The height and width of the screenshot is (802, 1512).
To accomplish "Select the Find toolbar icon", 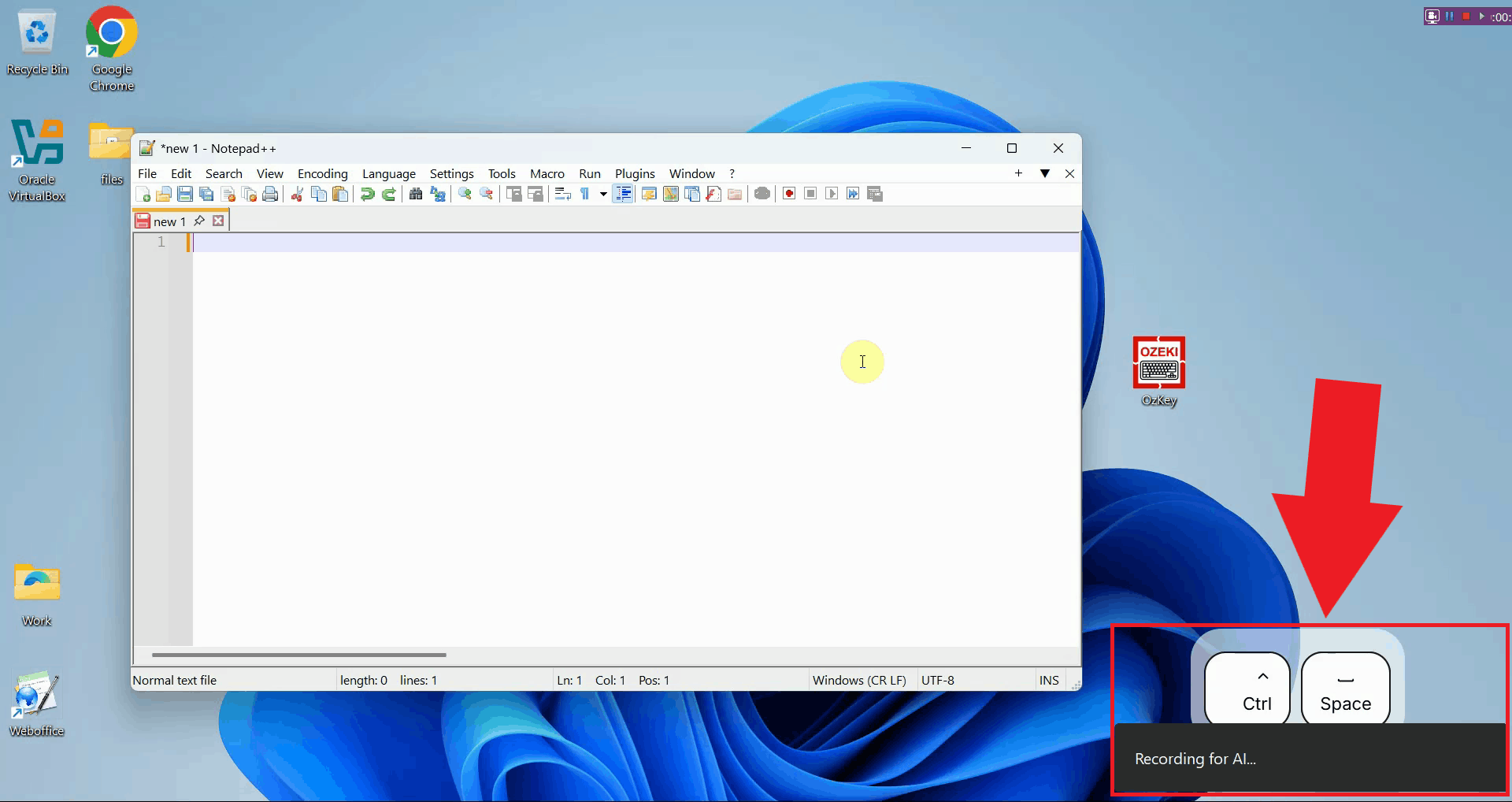I will tap(415, 194).
